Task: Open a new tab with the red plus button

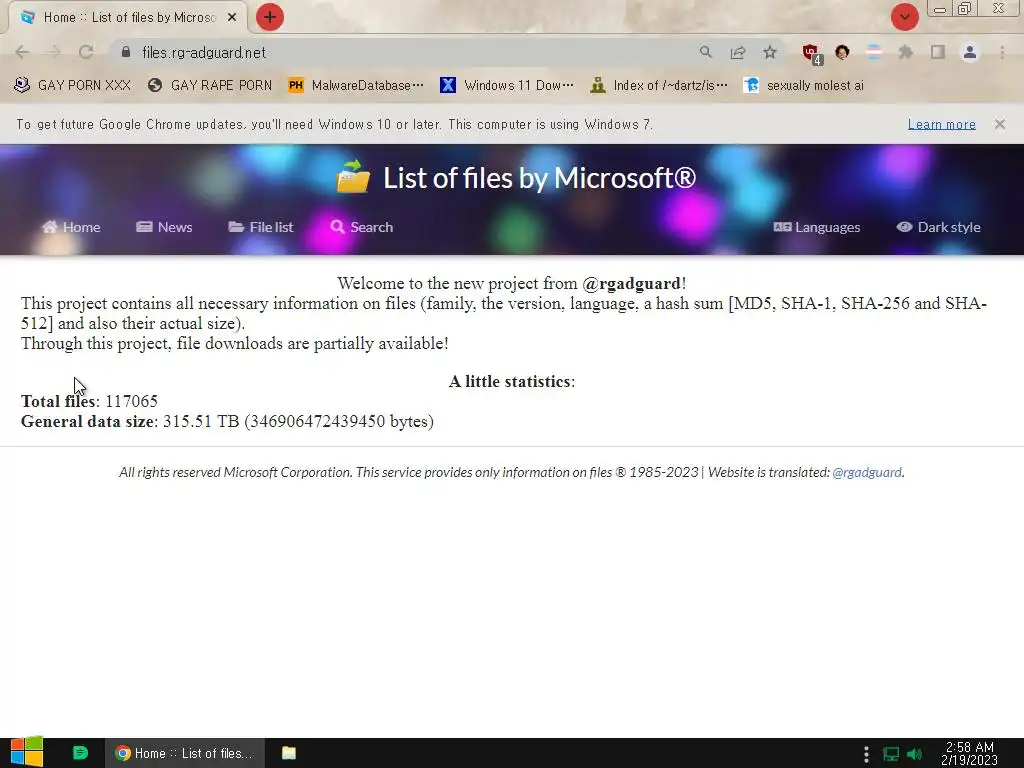Action: click(270, 17)
